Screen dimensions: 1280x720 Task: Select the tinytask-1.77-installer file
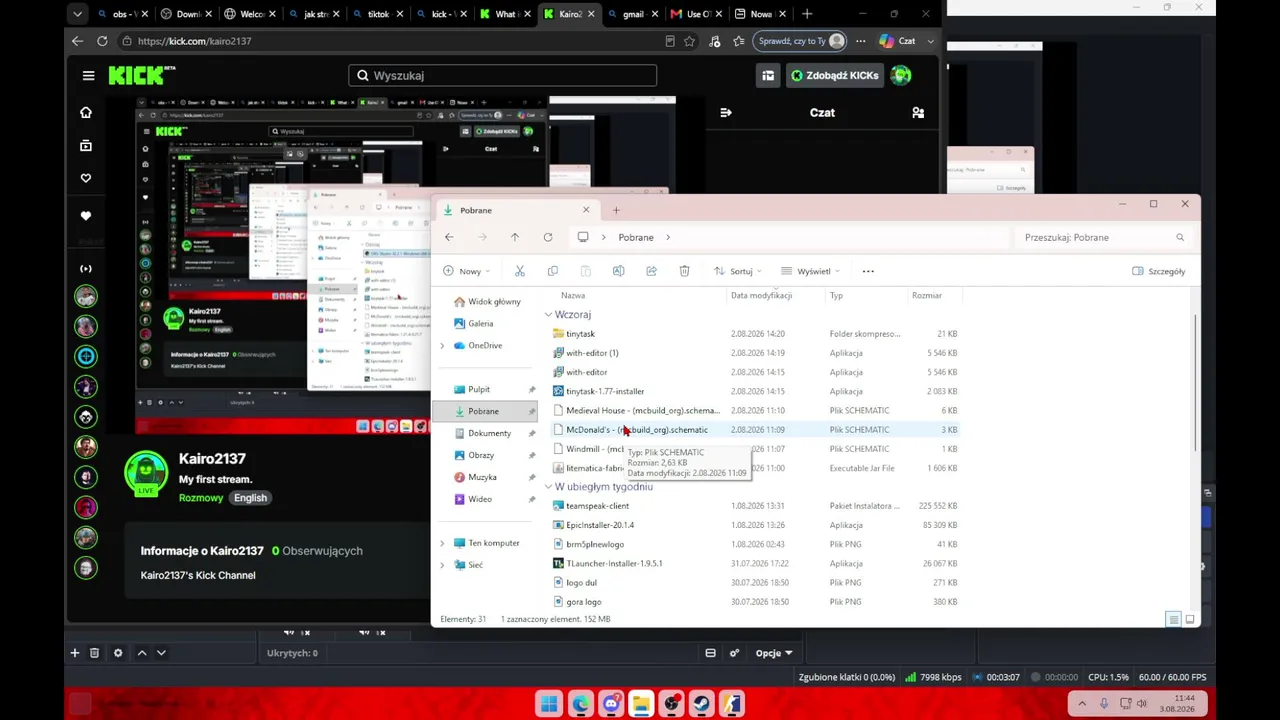pos(755,391)
